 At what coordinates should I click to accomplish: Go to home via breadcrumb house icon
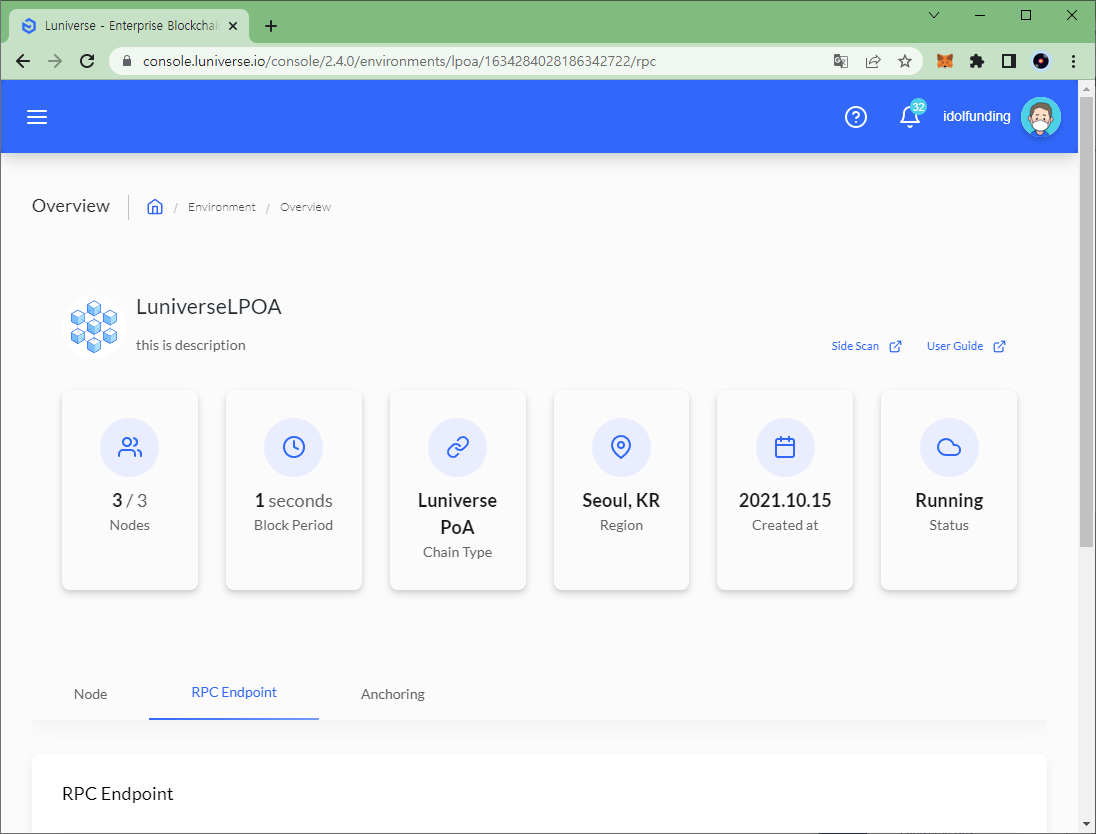pyautogui.click(x=154, y=207)
